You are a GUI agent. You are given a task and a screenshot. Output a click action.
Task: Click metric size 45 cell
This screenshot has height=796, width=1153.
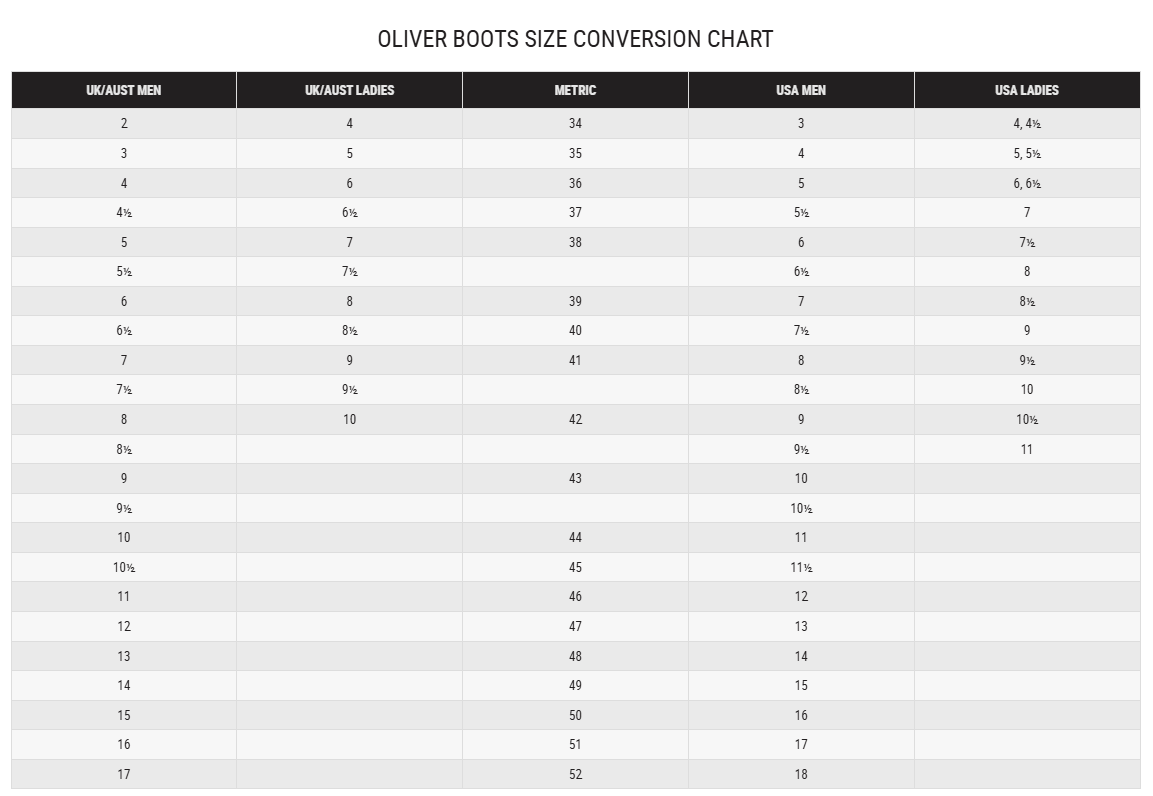coord(575,567)
